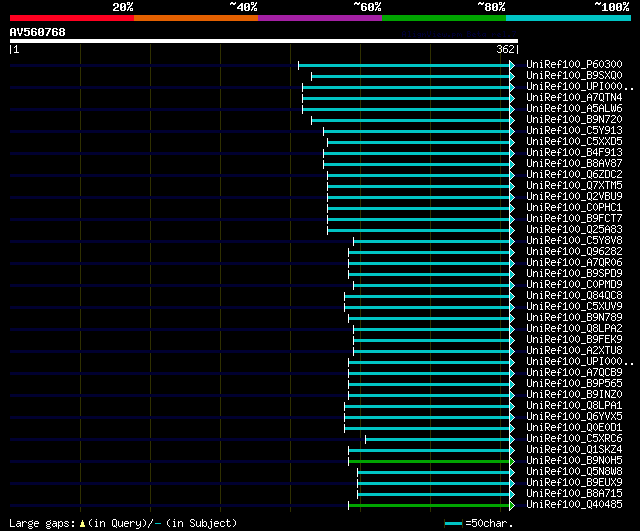Click the UniRef100_Q0E0D1 label

coord(574,428)
